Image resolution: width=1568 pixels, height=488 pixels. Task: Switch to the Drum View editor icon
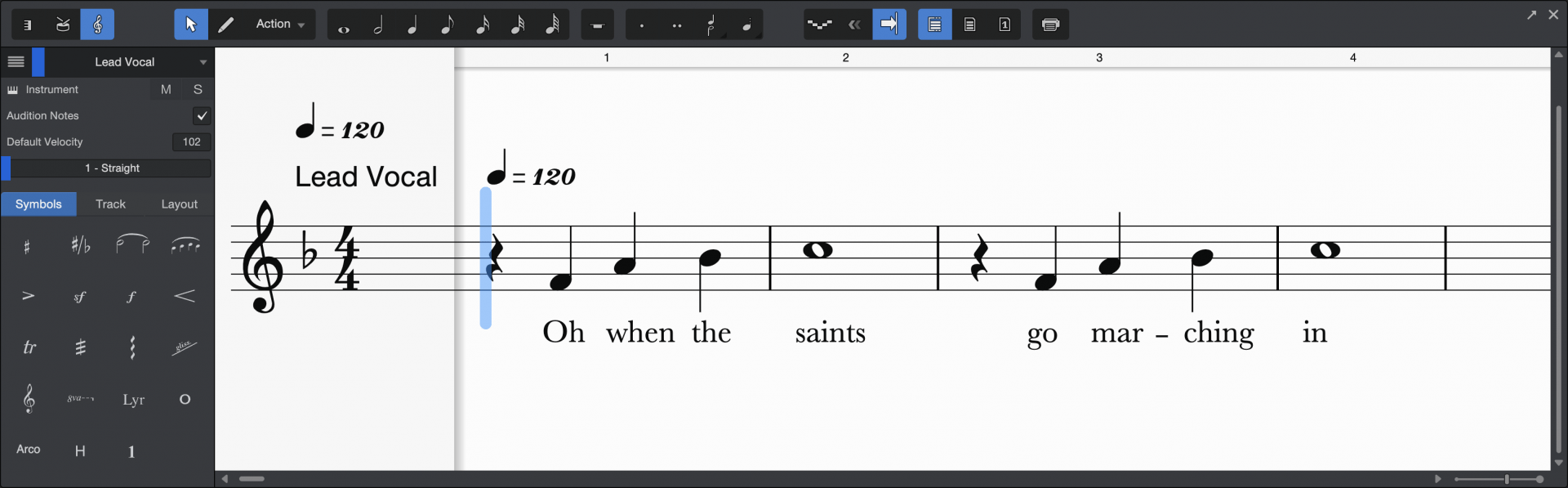click(x=63, y=25)
